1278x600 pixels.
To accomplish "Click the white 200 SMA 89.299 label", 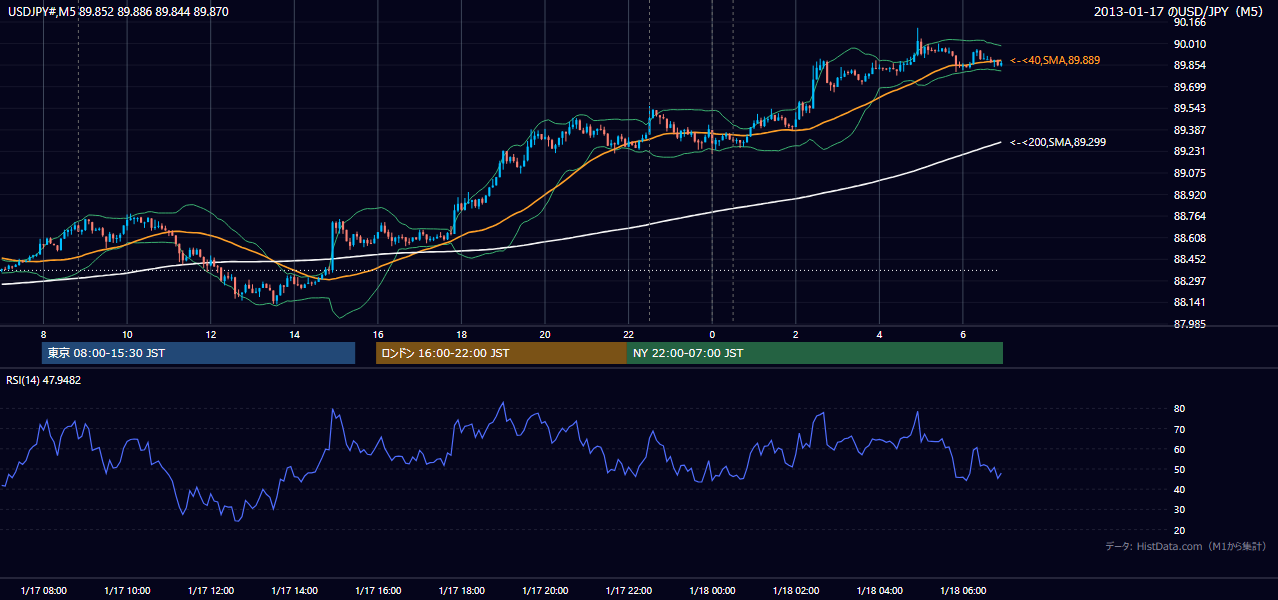I will tap(1058, 143).
